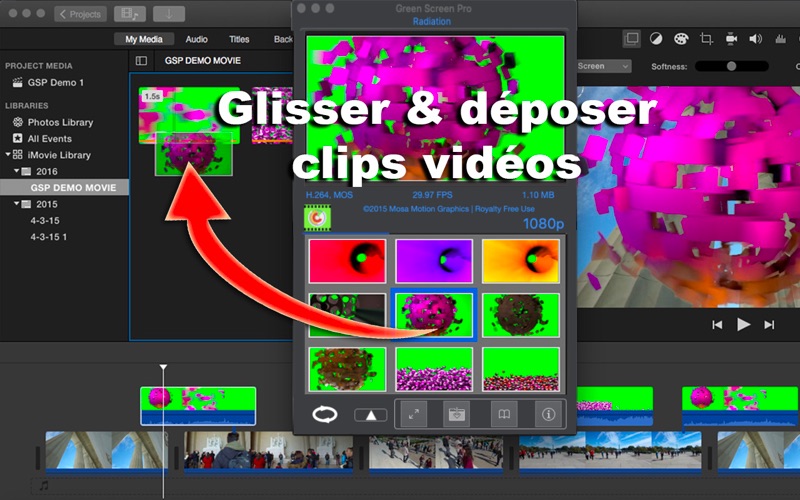Image resolution: width=800 pixels, height=500 pixels.
Task: Select the red radial clip thumbnail
Action: [347, 261]
